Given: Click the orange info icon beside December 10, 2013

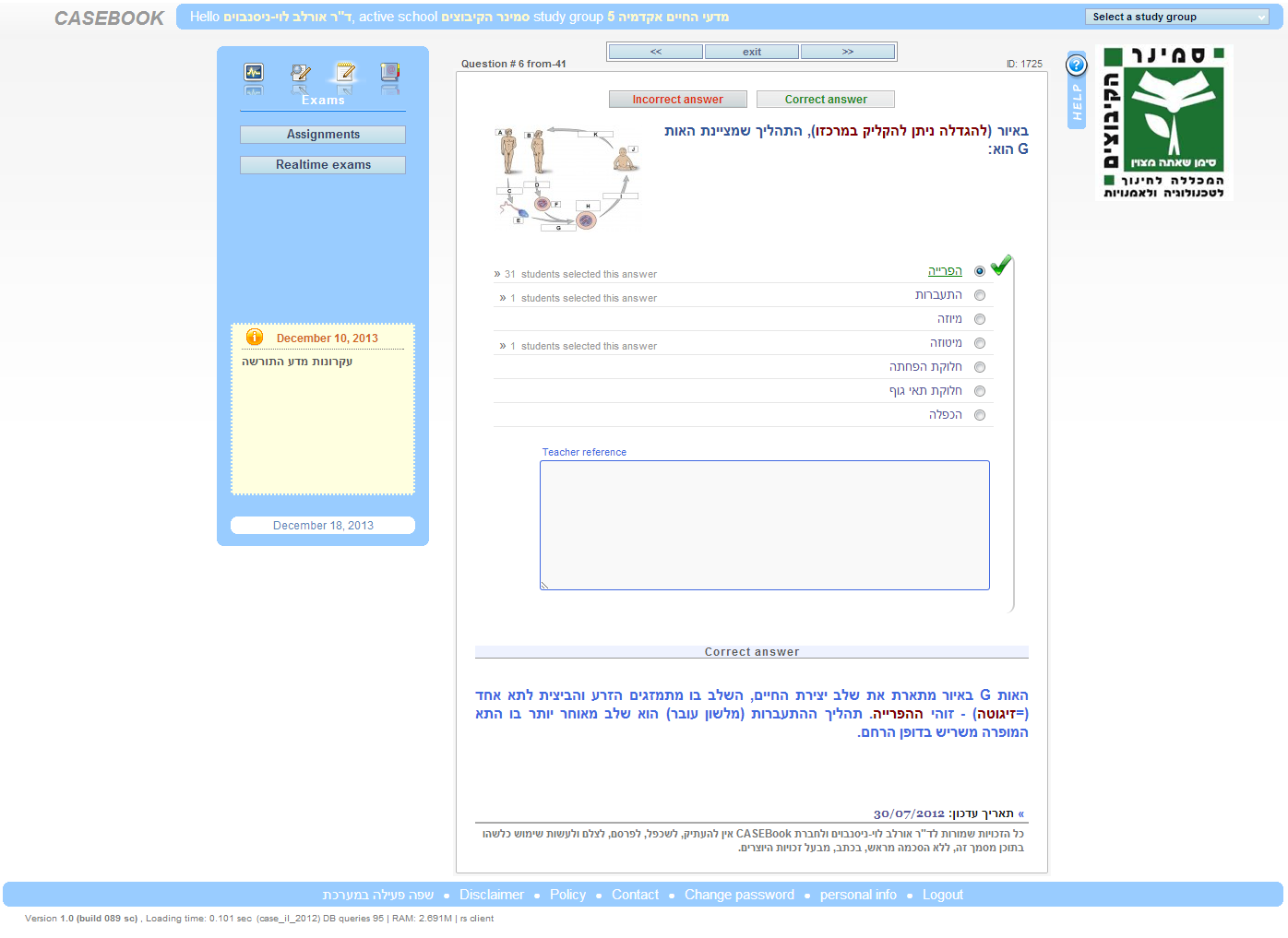Looking at the screenshot, I should coord(255,338).
